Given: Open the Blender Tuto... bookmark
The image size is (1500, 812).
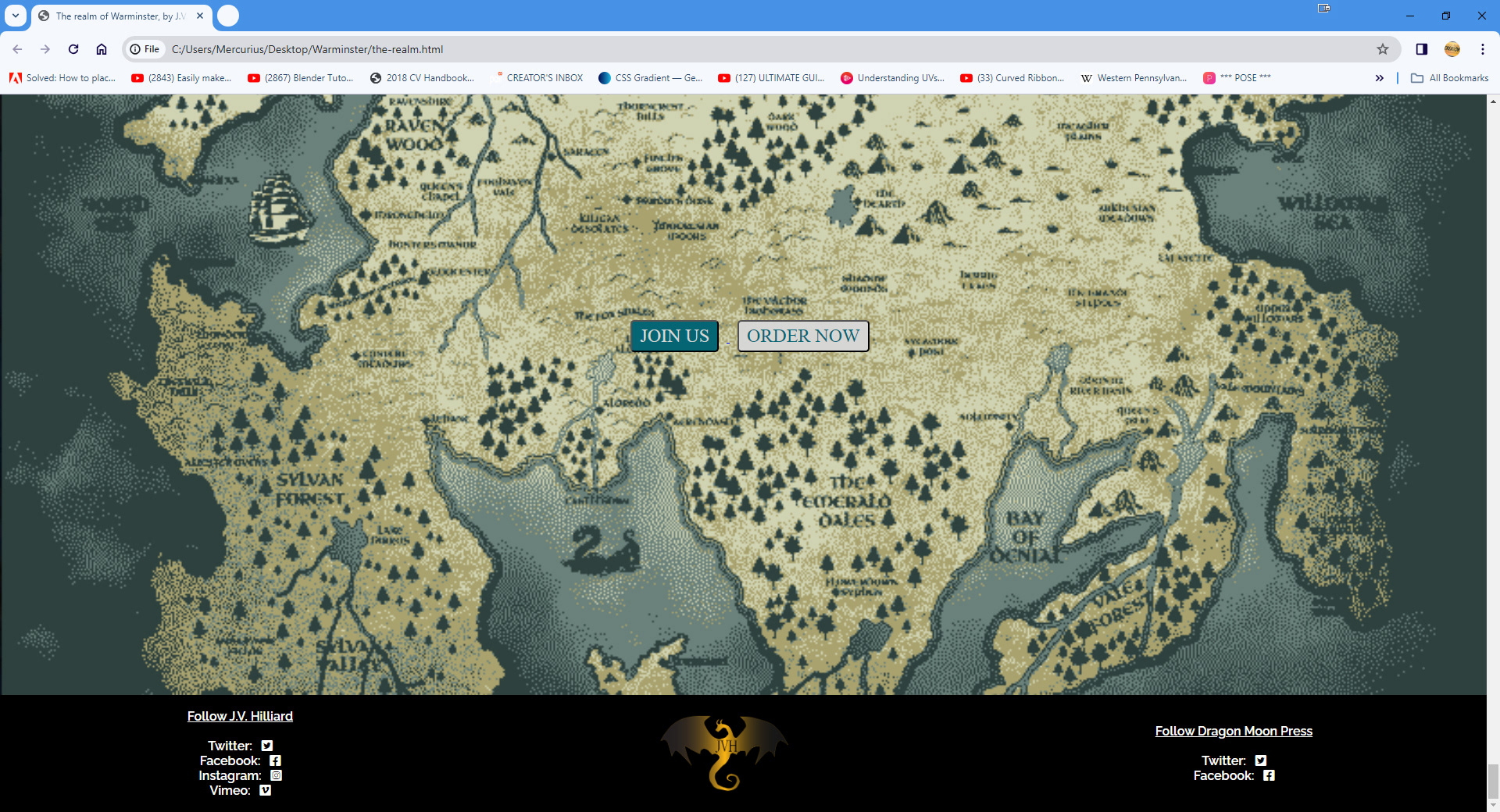Looking at the screenshot, I should (301, 78).
